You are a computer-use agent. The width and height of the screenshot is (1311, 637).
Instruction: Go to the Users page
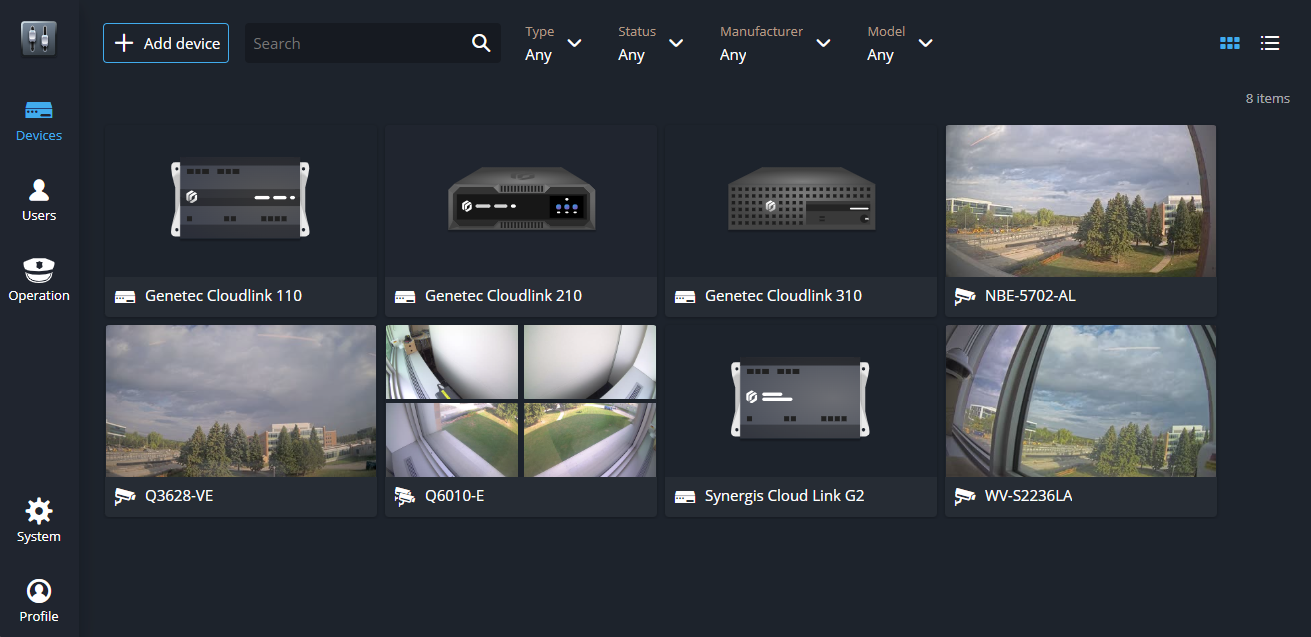coord(39,200)
